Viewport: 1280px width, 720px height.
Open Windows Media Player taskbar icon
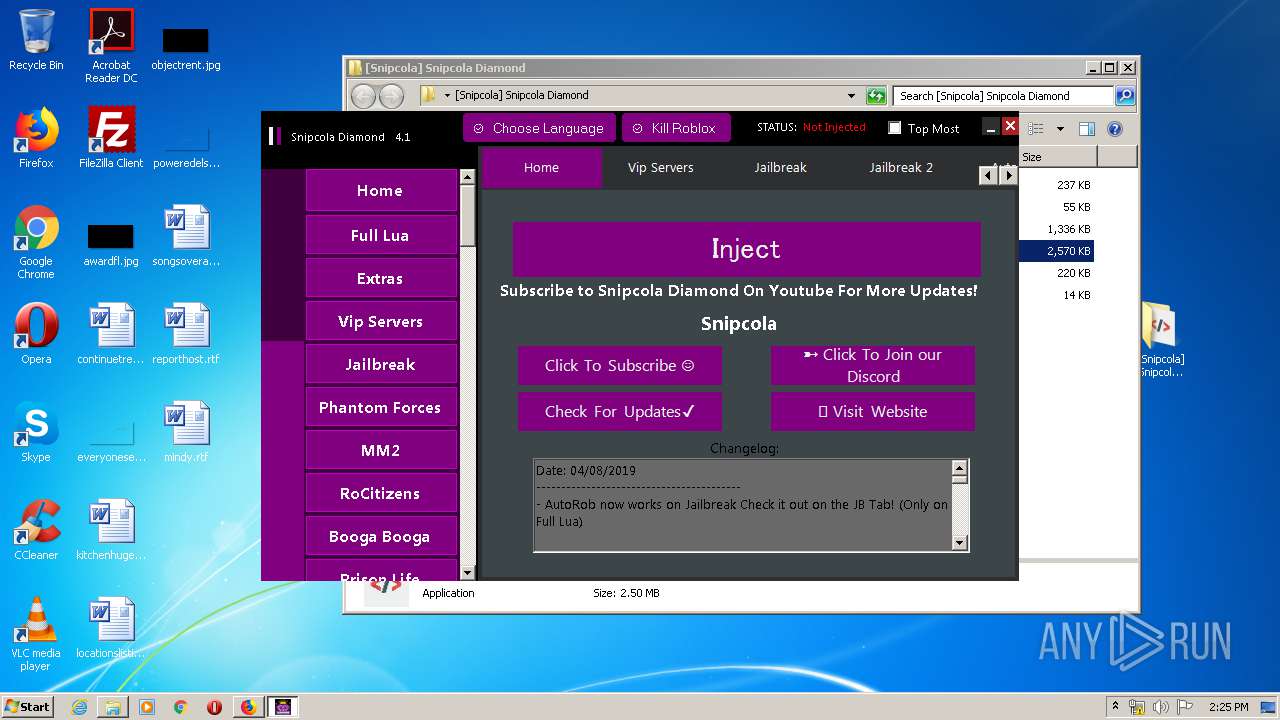click(x=147, y=707)
